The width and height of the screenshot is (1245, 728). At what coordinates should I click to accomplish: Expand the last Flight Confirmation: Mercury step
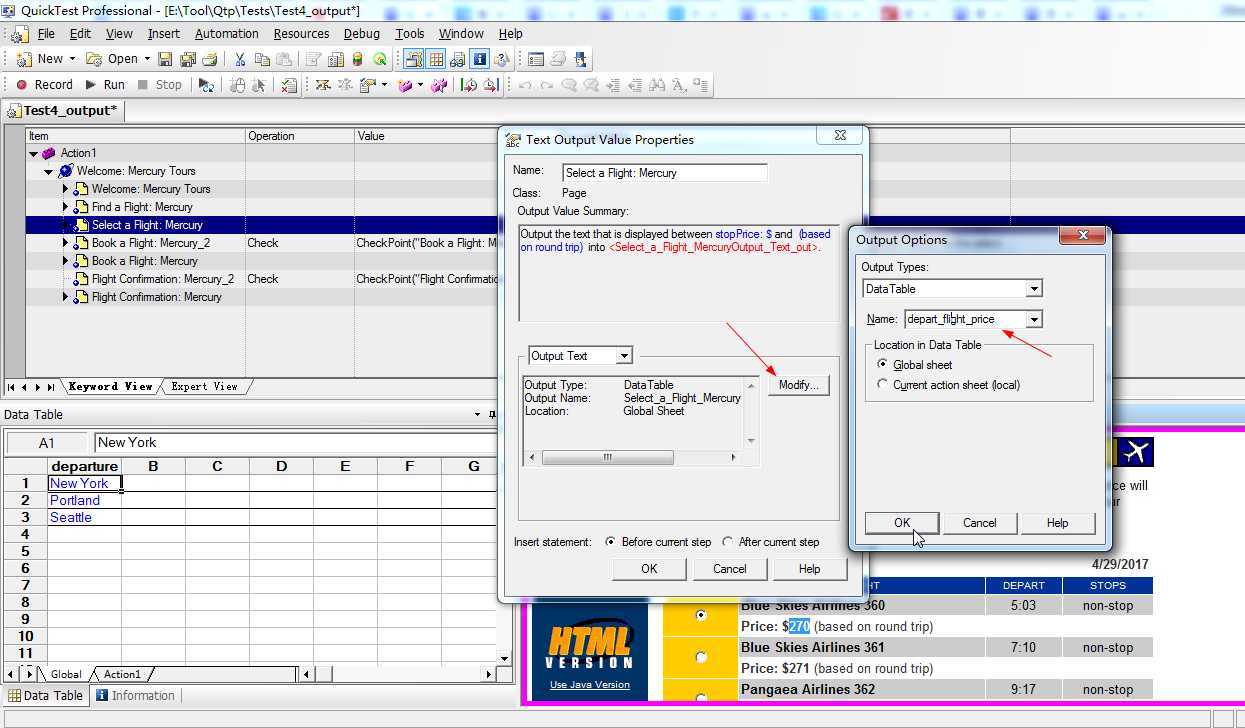[x=66, y=297]
